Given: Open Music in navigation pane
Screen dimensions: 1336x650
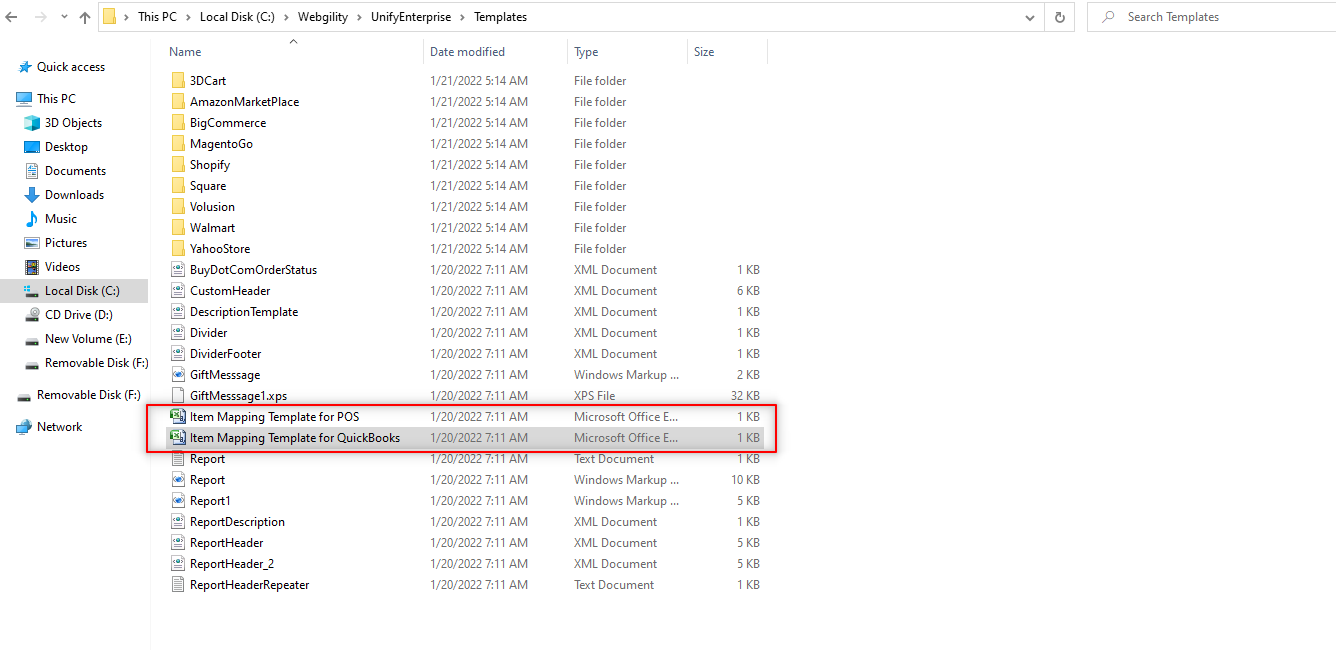Looking at the screenshot, I should [x=60, y=219].
